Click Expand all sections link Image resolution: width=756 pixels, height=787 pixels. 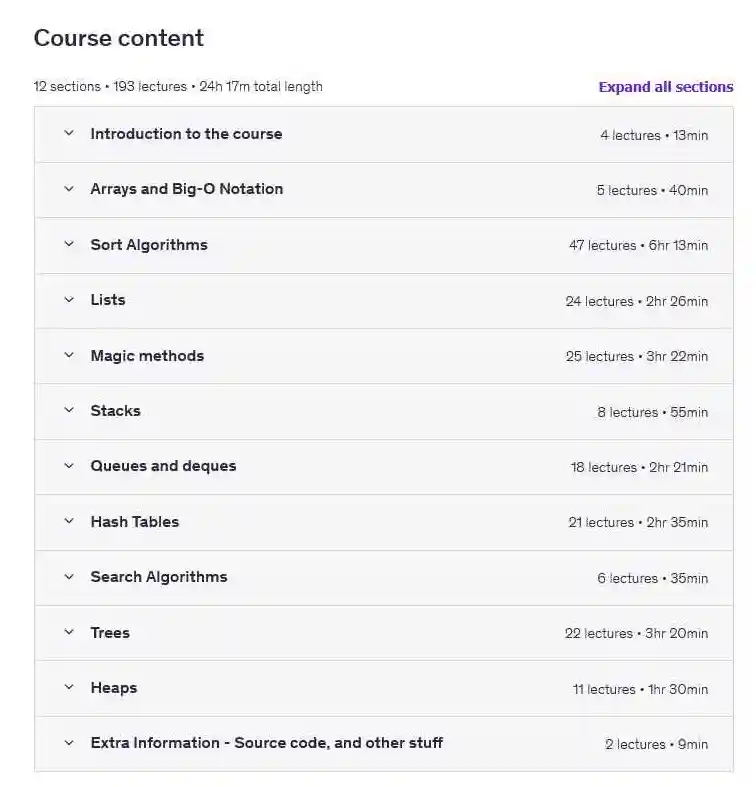[665, 87]
